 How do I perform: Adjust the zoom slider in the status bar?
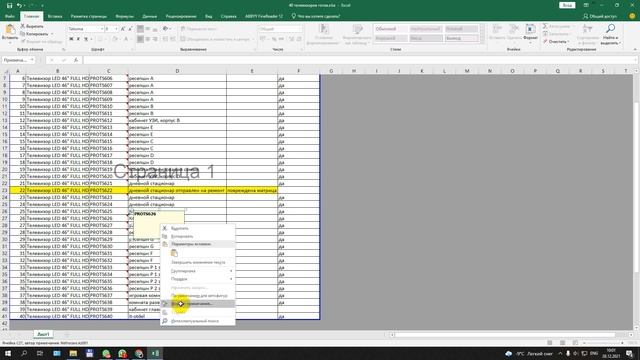[x=602, y=343]
